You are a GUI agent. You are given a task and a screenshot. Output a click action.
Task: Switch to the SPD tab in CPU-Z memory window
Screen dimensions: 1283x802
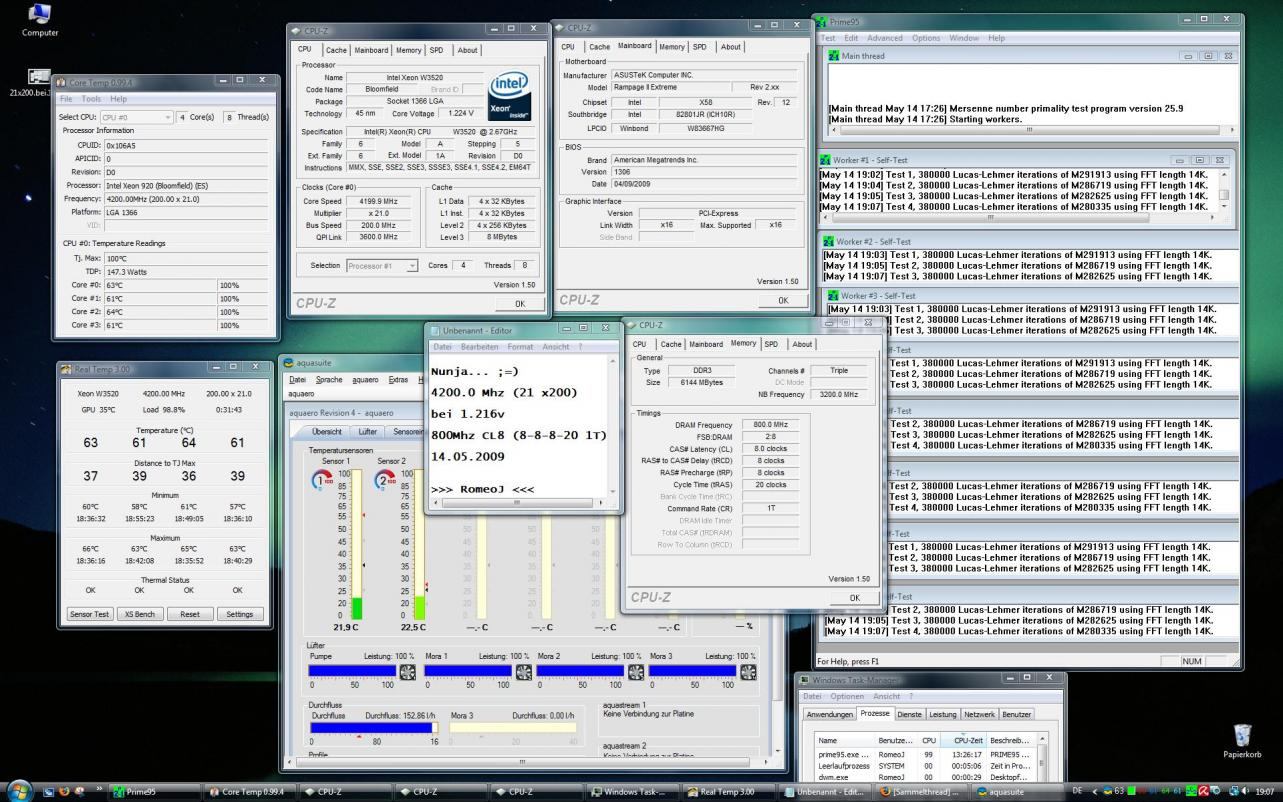(x=771, y=344)
